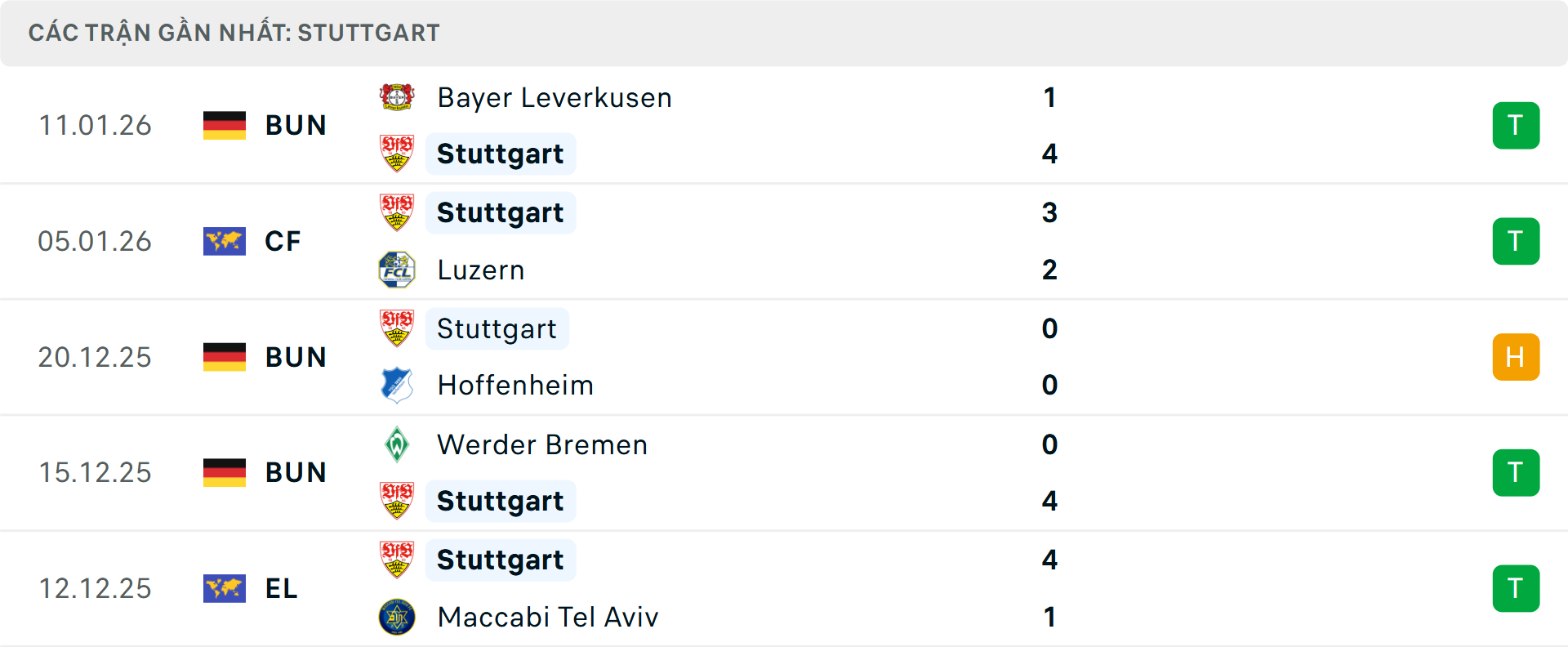Select the Werder Bremen team name

coord(542,444)
